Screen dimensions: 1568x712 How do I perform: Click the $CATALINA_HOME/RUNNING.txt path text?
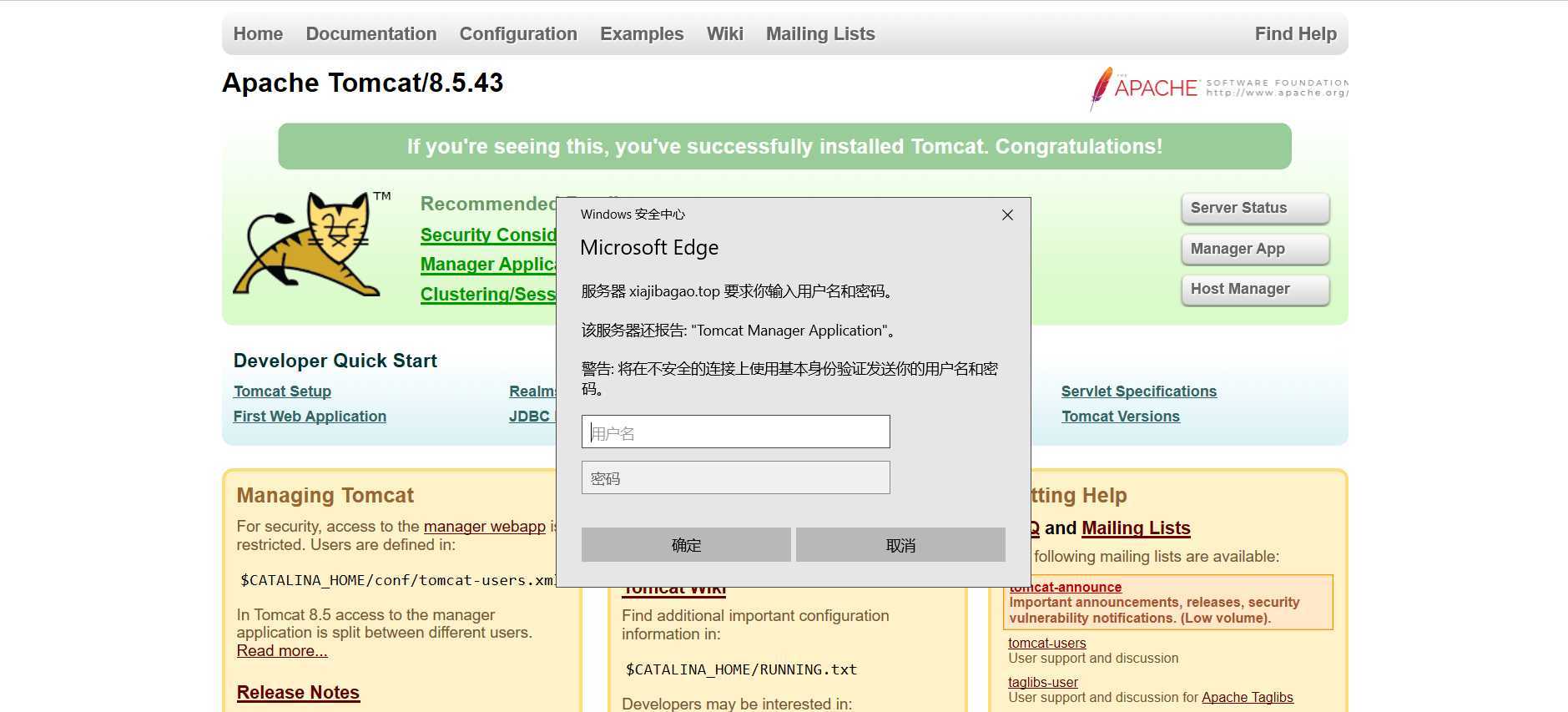[741, 669]
